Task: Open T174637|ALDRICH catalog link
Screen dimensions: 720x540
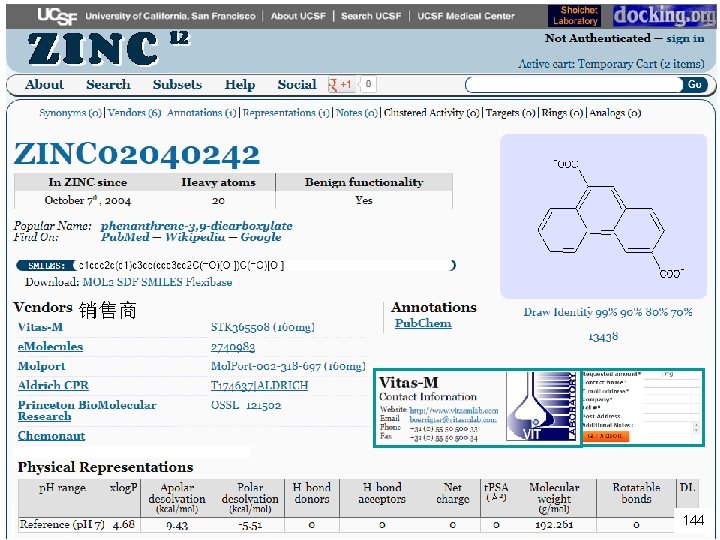Action: pos(259,386)
